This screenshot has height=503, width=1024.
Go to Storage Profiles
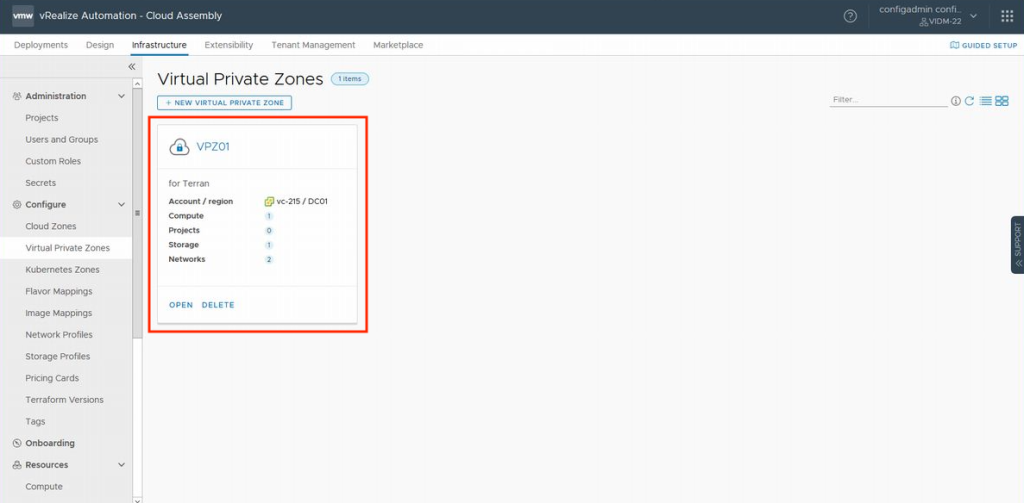[x=57, y=357]
